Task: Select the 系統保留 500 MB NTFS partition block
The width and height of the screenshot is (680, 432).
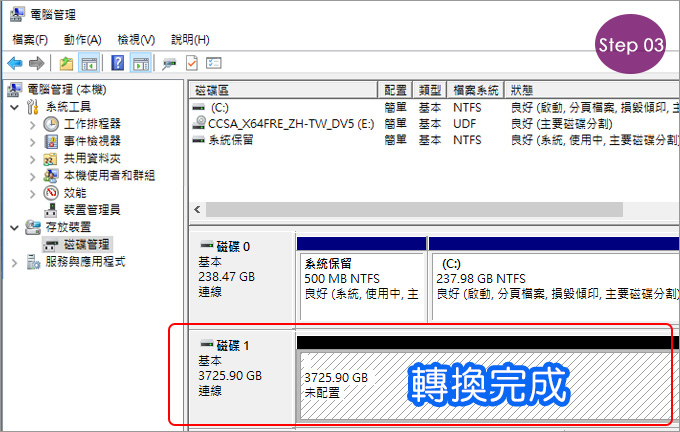Action: tap(361, 287)
